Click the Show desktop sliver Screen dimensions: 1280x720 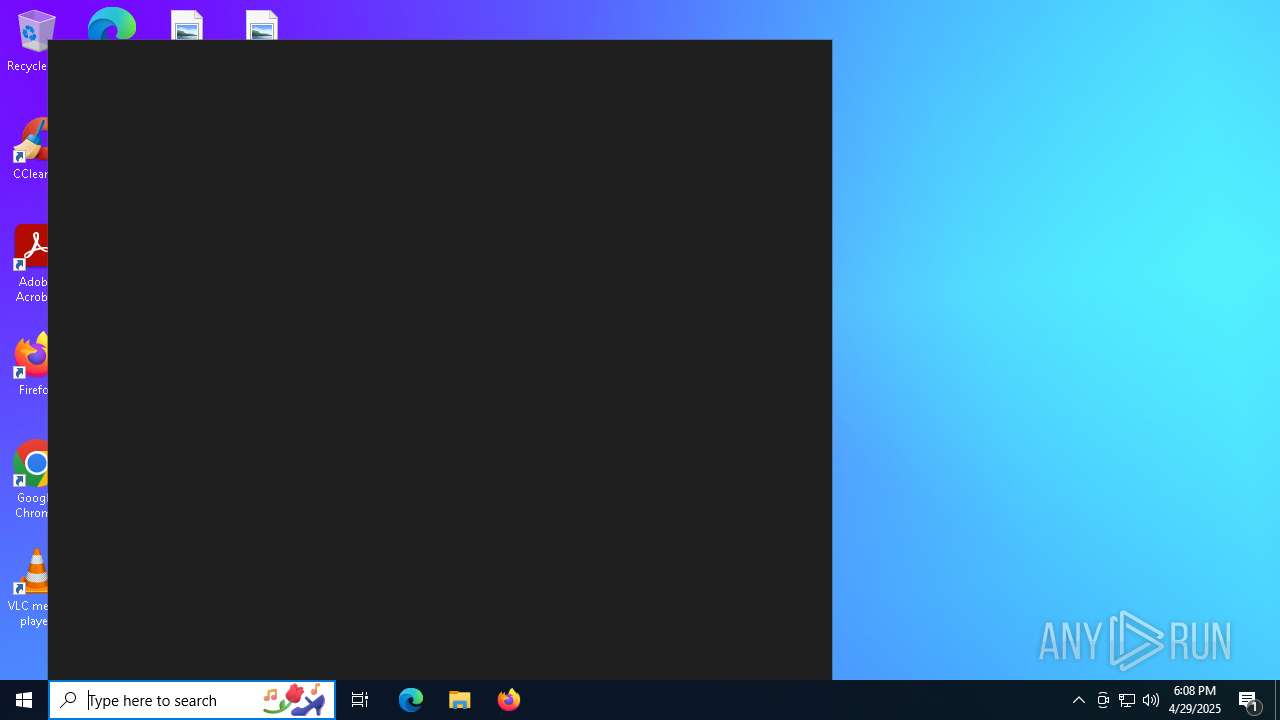point(1277,700)
